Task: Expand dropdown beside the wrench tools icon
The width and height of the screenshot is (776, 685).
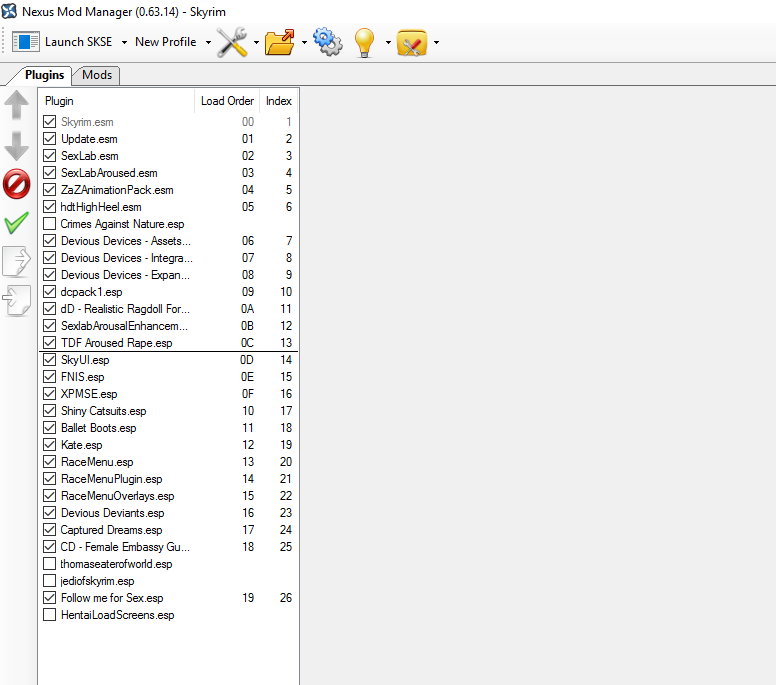Action: 256,43
